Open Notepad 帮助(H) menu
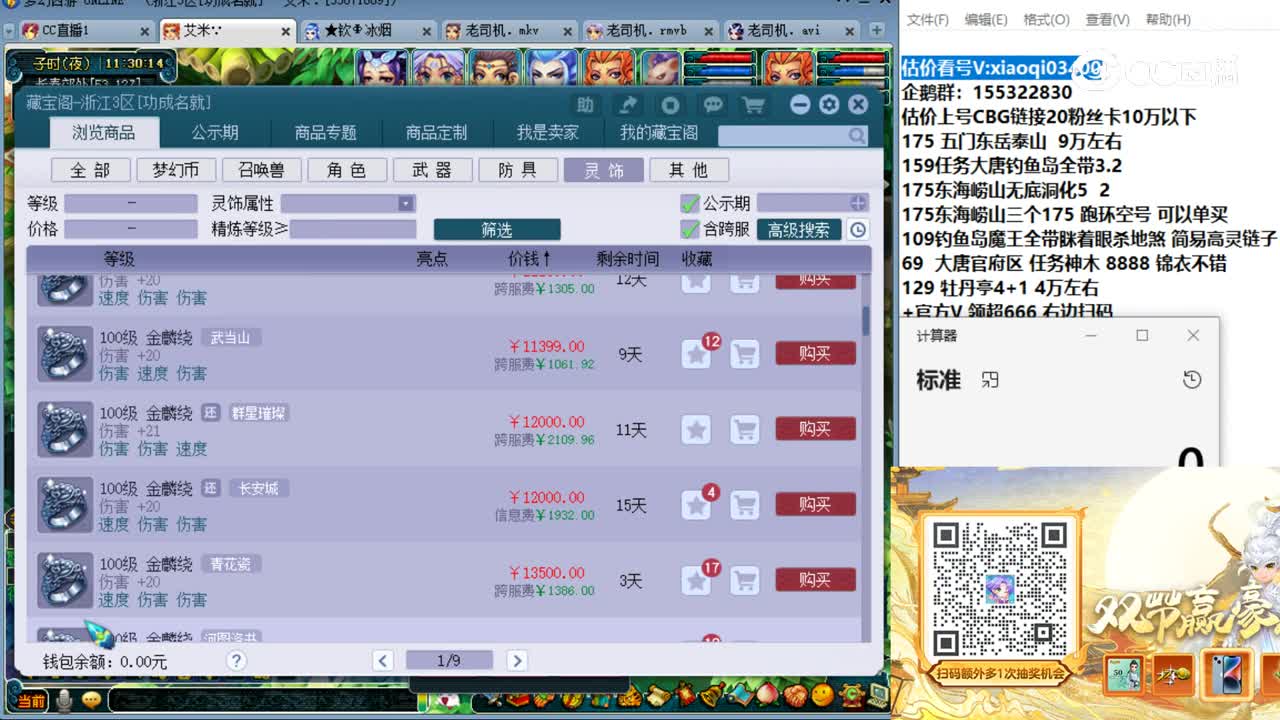Screen dimensions: 1280x720 (x=1168, y=19)
